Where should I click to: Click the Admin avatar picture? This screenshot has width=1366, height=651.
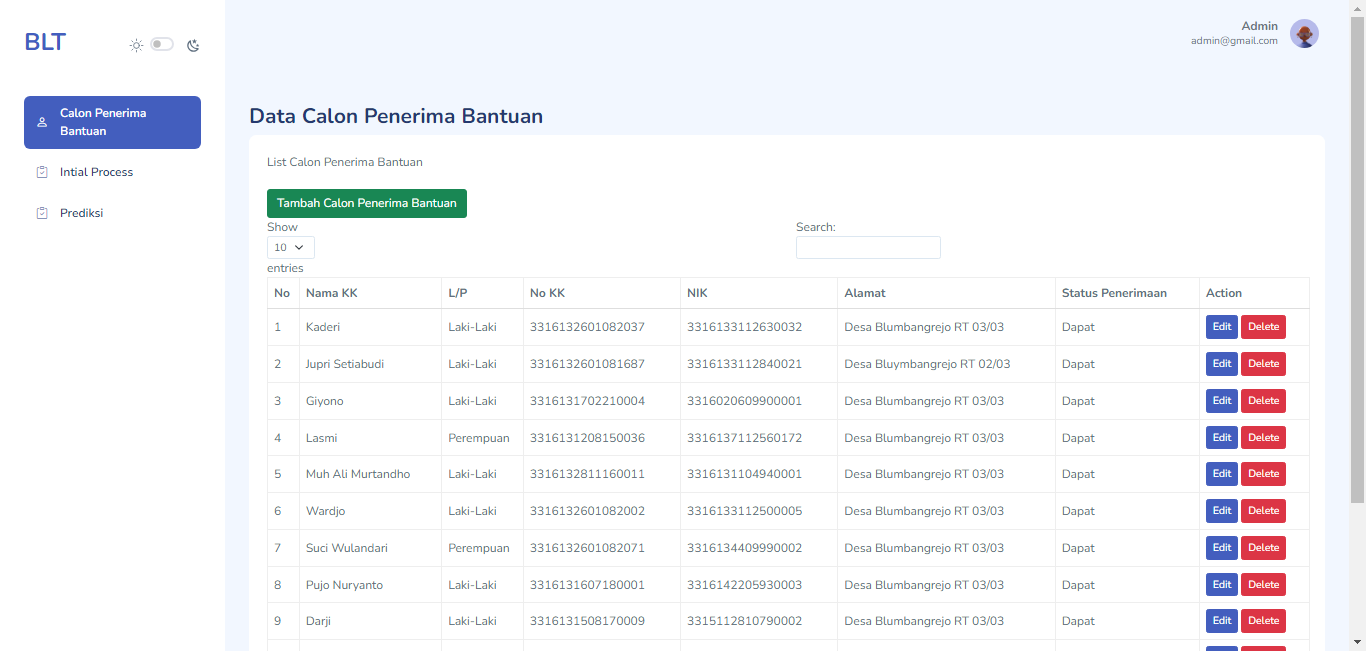tap(1304, 34)
